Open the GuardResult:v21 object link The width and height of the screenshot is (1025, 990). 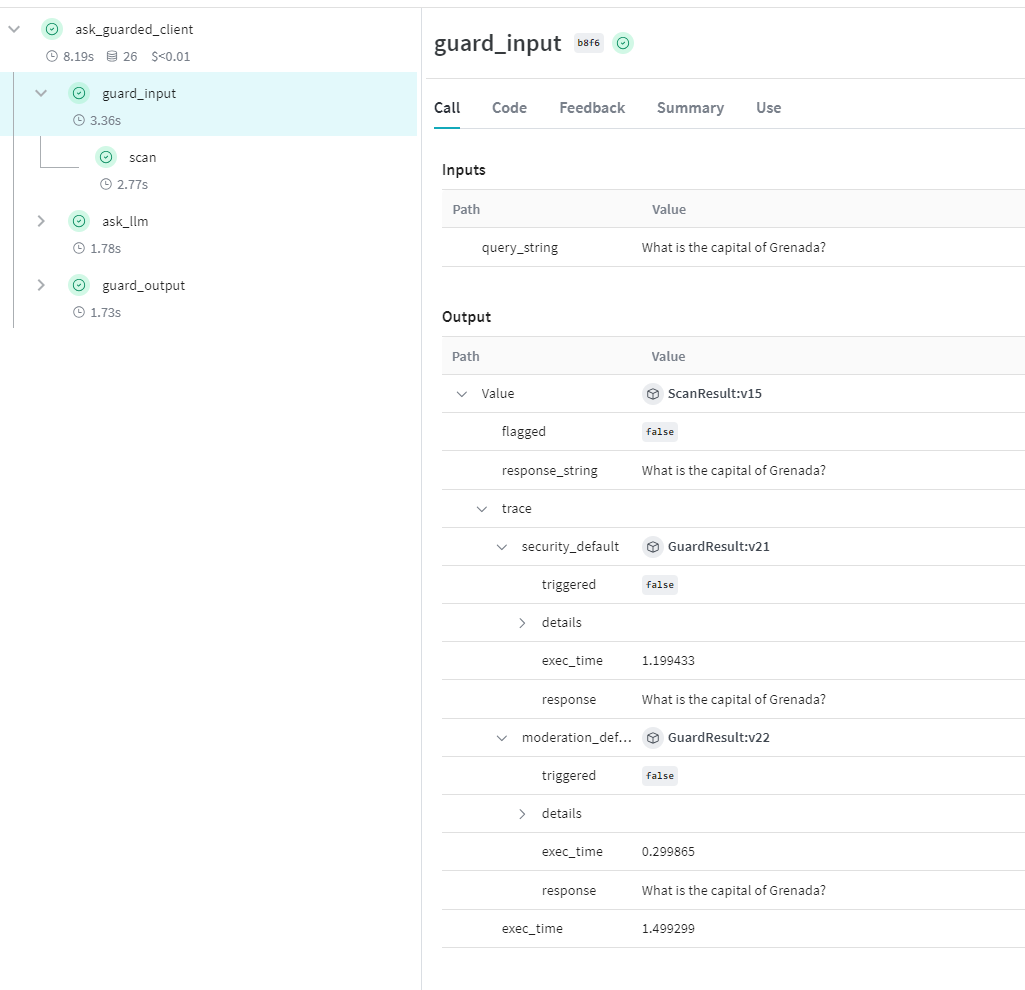[718, 547]
